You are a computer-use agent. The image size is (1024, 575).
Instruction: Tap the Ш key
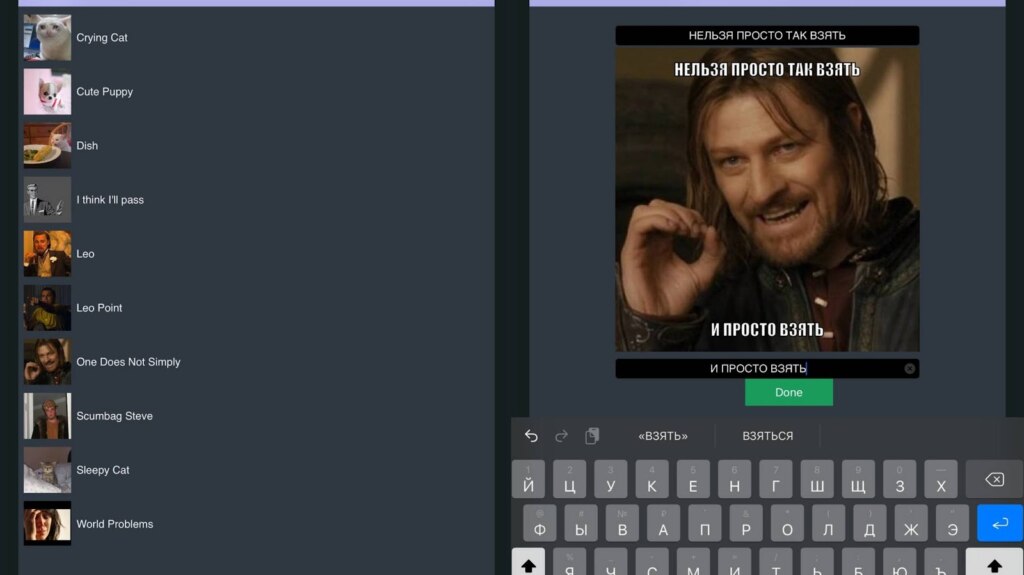tap(817, 480)
